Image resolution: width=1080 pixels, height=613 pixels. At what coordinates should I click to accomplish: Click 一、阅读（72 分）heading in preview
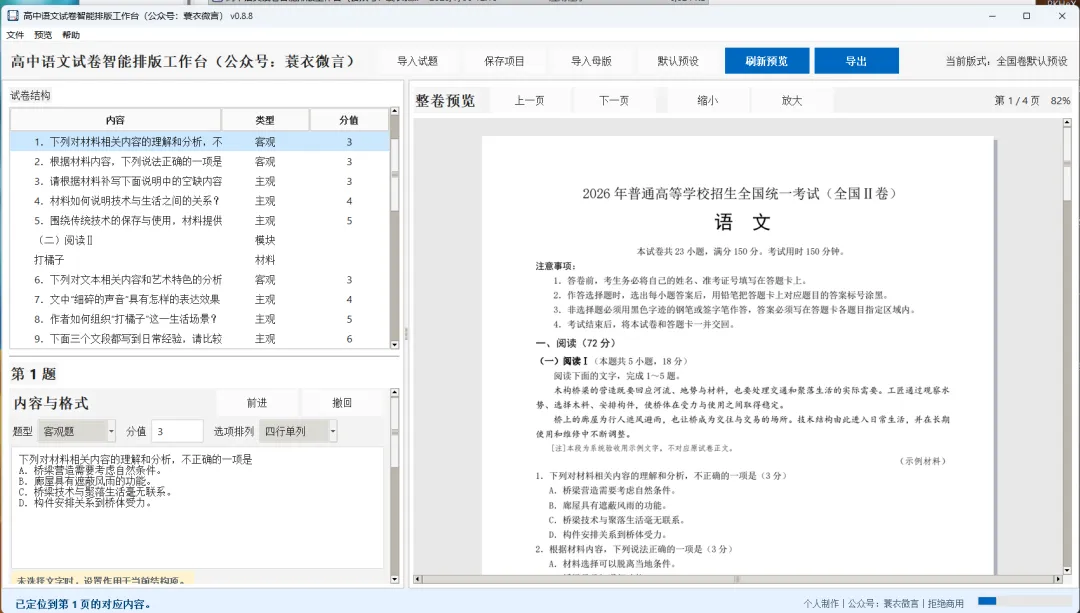click(576, 343)
